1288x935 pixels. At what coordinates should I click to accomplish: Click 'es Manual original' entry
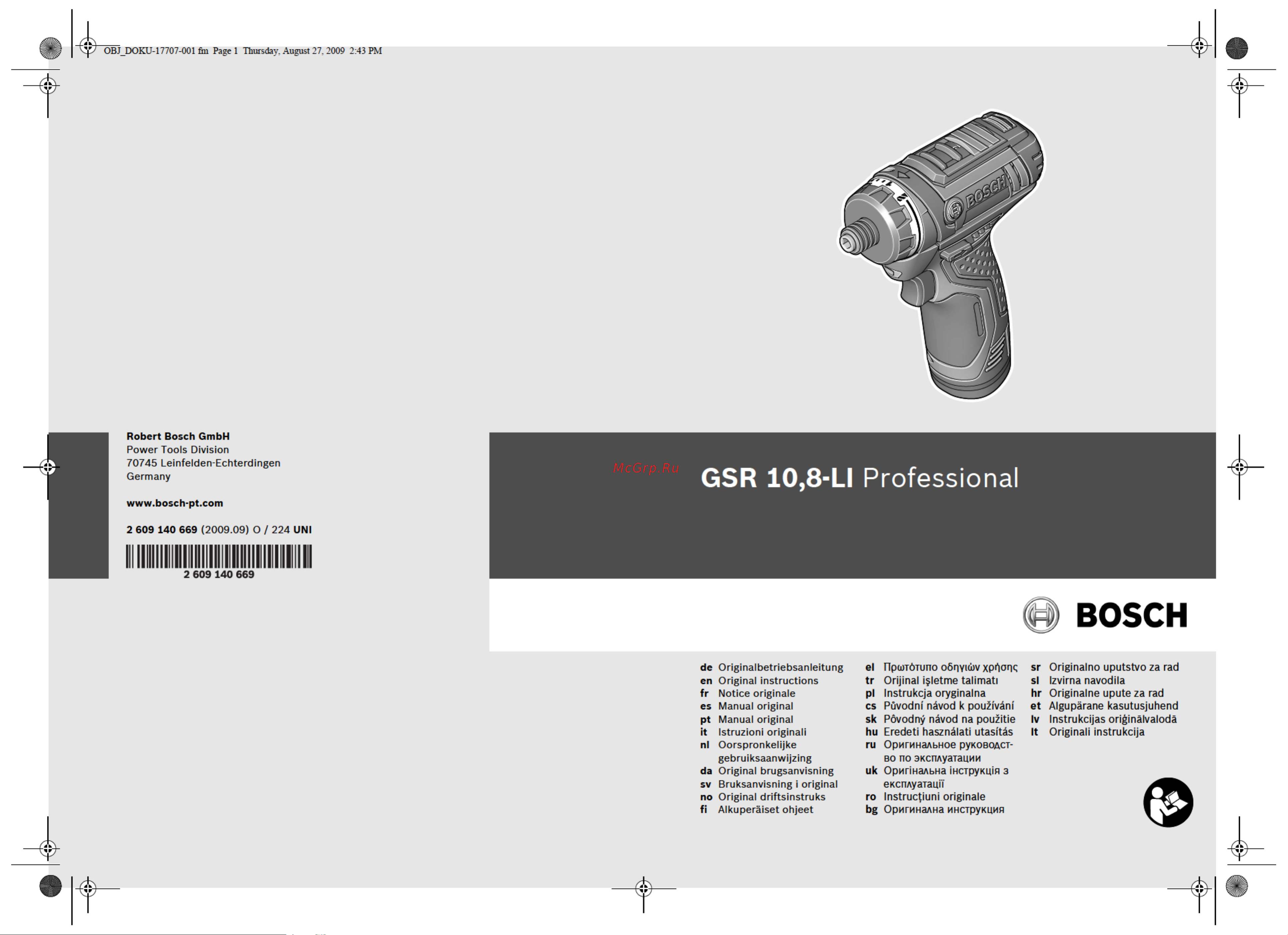pos(746,706)
